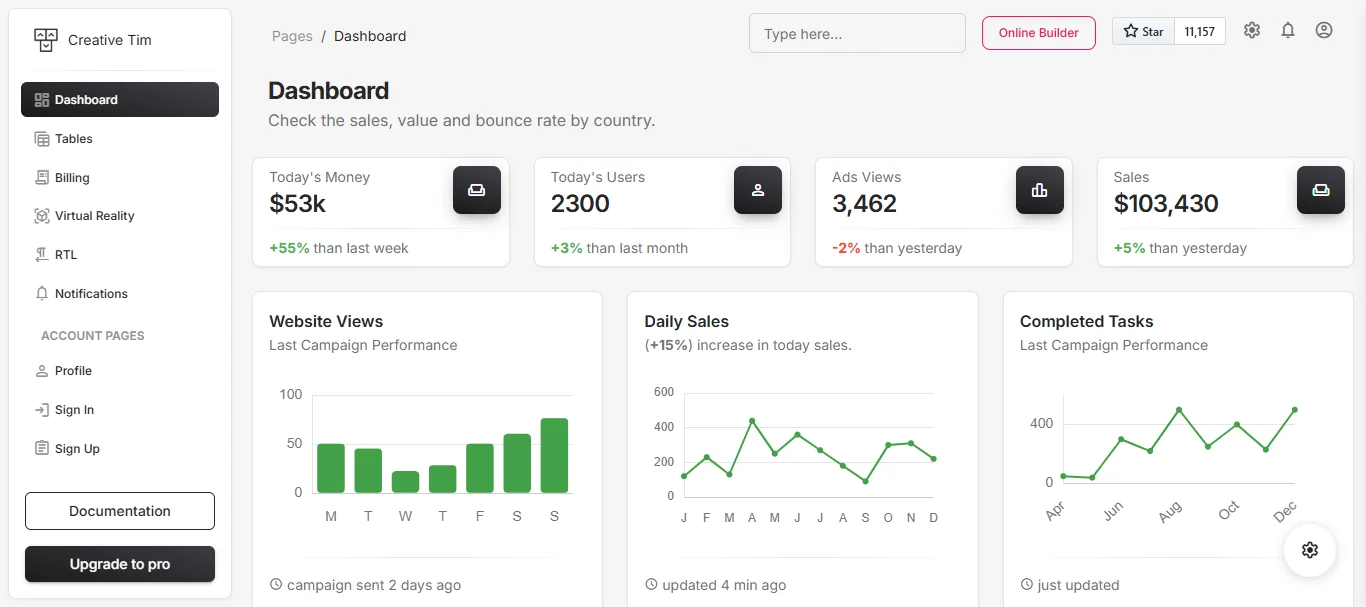Click the RTL icon in the sidebar
This screenshot has height=607, width=1366.
pos(41,254)
